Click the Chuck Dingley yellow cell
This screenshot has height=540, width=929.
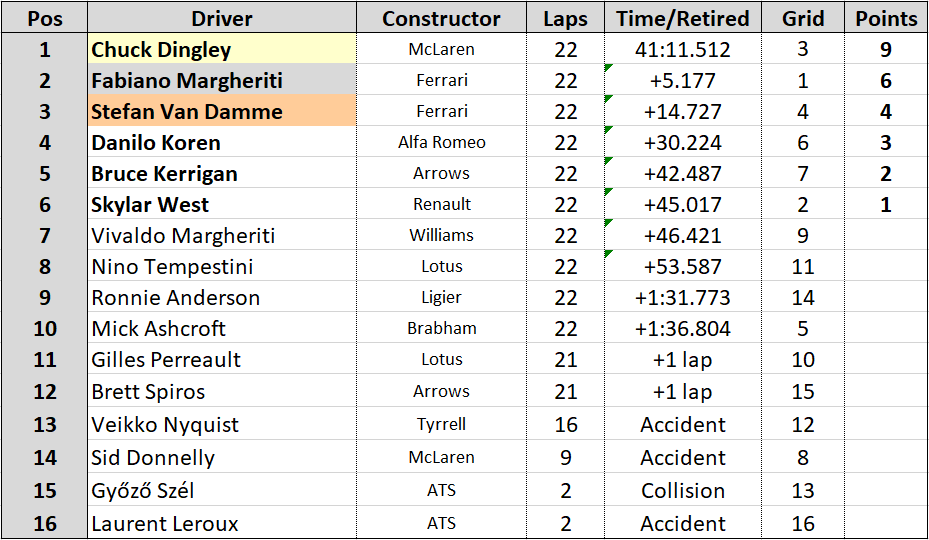click(222, 49)
